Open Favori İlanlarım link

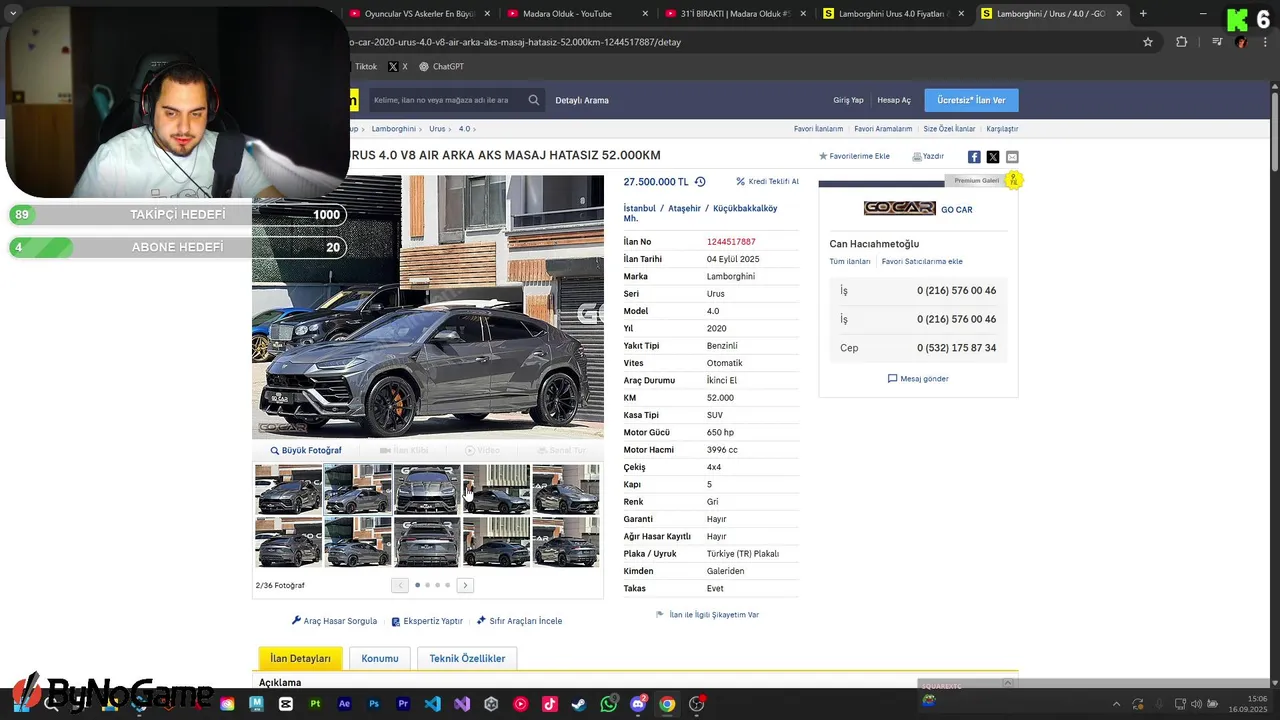(x=818, y=129)
